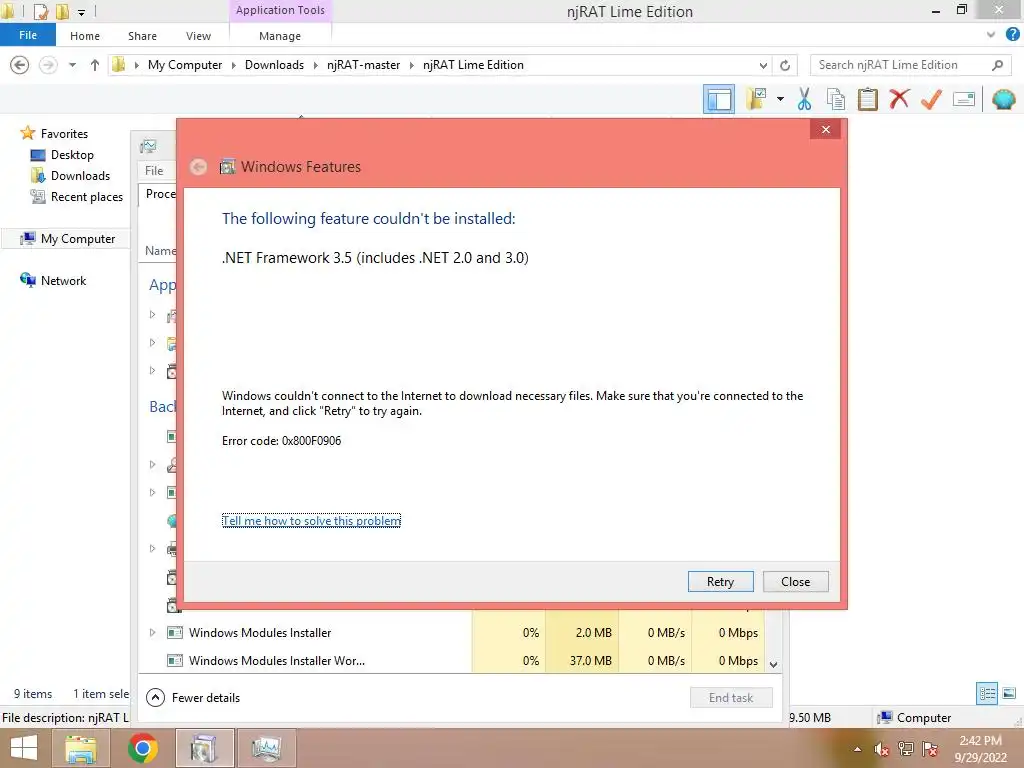Click the Windows Features taskbar icon
Viewport: 1024px width, 768px height.
204,748
